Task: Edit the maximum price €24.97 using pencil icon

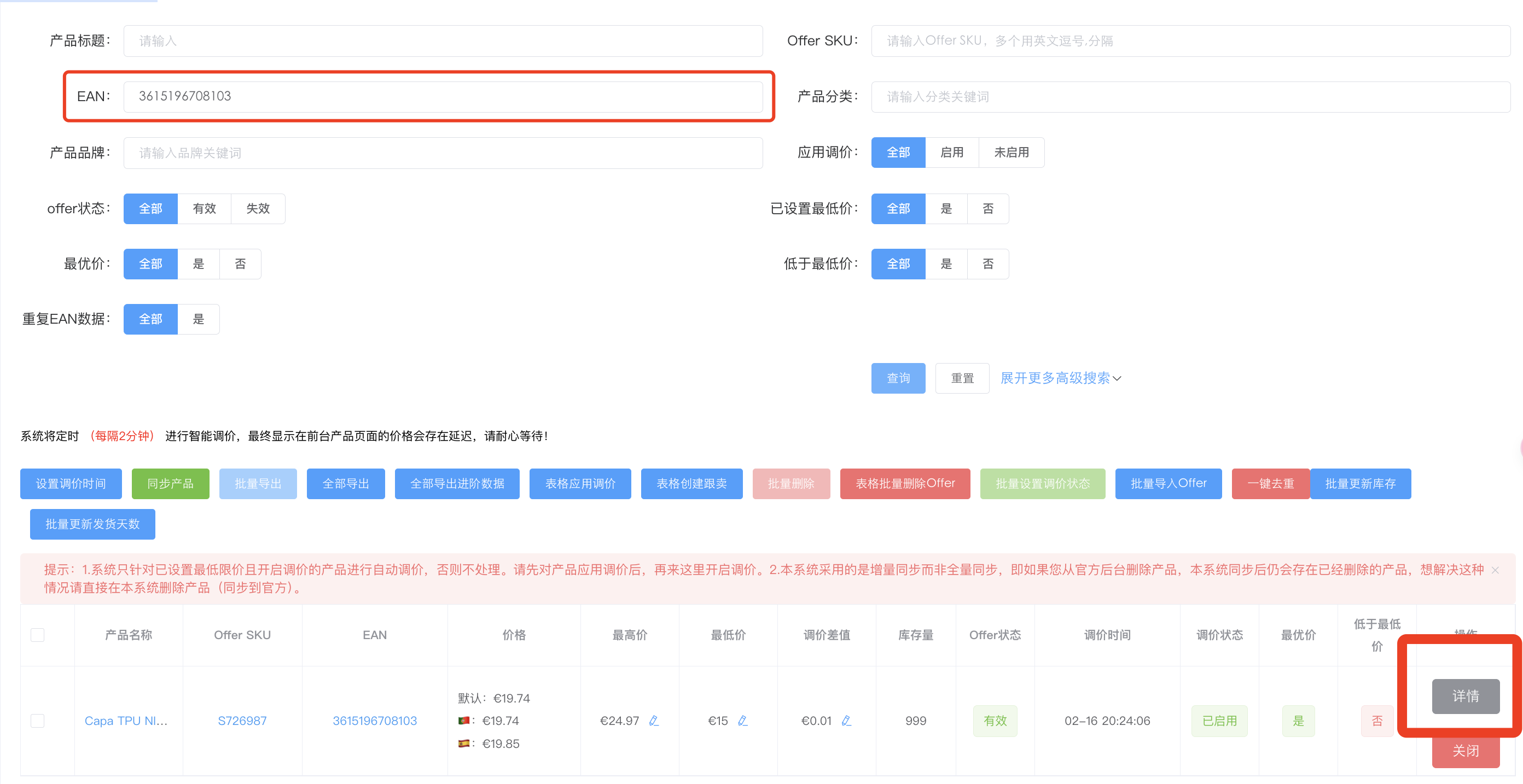Action: coord(654,720)
